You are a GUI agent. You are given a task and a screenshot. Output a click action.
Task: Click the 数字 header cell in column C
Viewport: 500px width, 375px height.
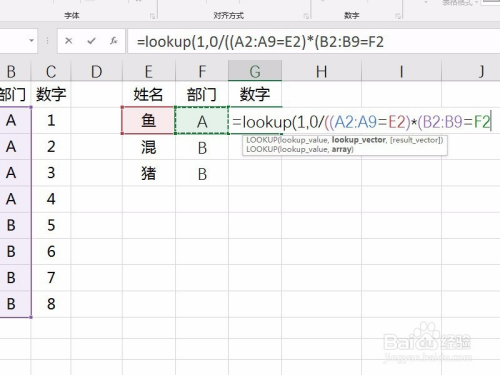pos(51,94)
